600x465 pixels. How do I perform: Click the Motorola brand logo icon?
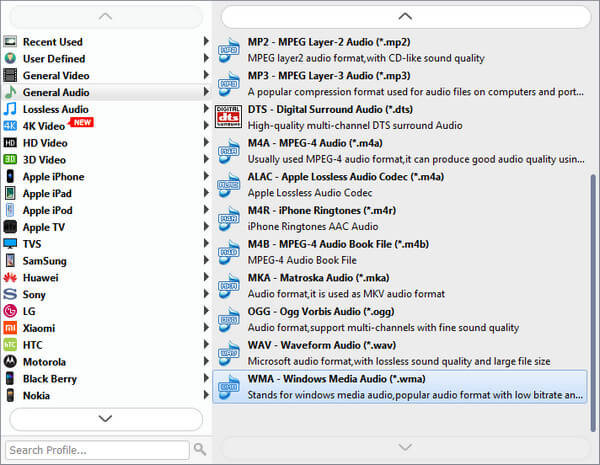tap(10, 361)
